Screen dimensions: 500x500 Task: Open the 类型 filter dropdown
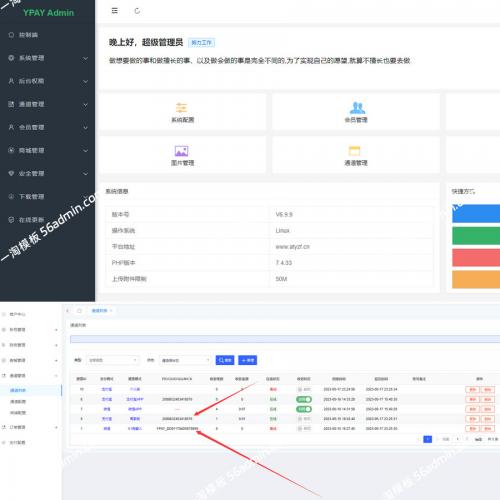[x=112, y=360]
